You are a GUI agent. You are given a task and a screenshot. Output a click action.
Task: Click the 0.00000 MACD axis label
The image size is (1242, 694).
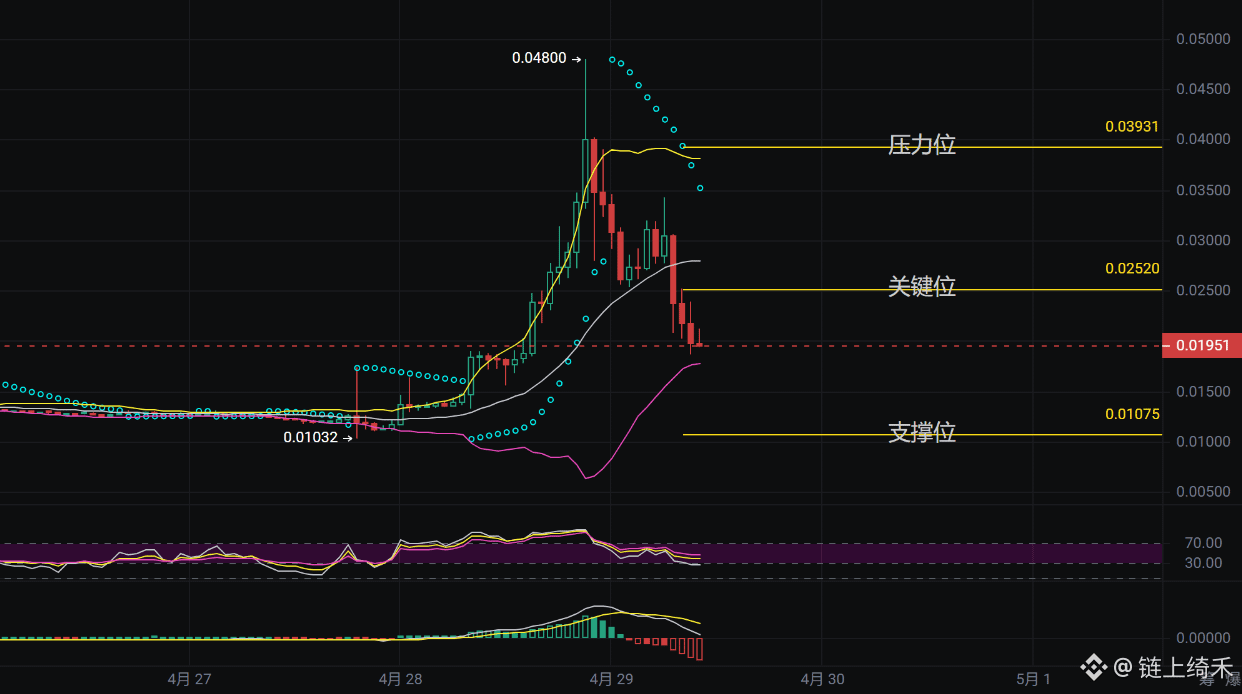[x=1203, y=638]
